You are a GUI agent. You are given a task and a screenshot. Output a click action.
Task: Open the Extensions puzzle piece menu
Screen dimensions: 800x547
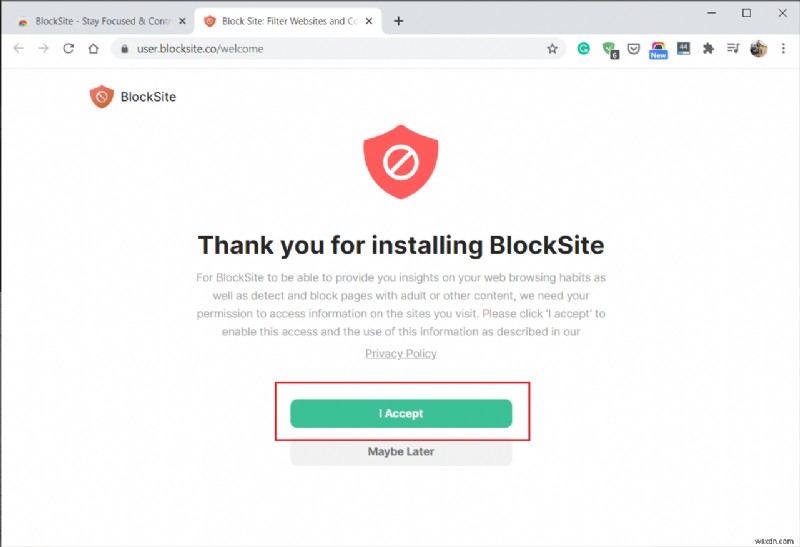709,48
